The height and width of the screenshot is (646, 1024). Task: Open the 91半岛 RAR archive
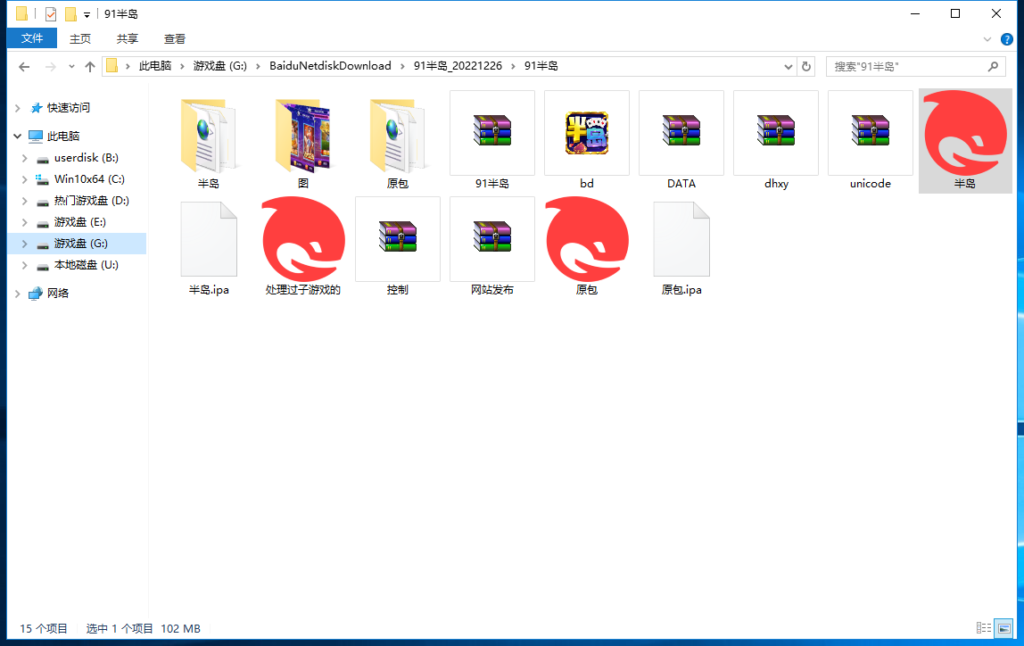click(492, 133)
